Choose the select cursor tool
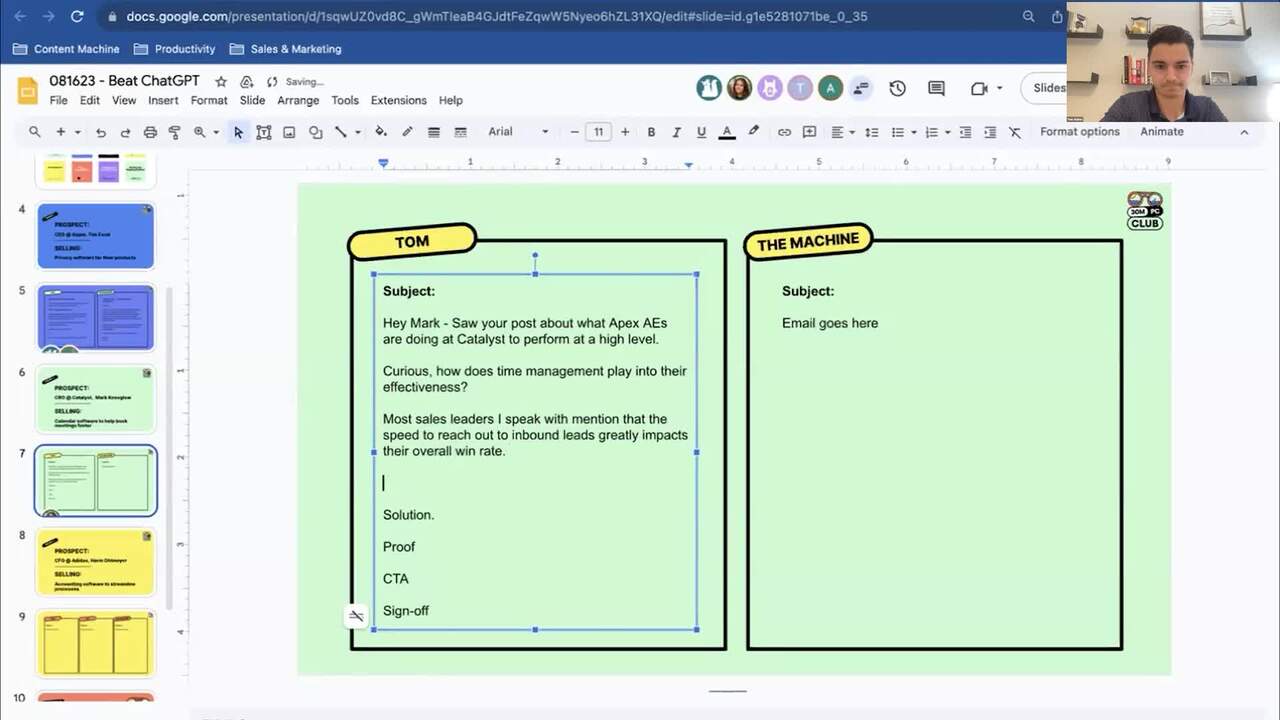Viewport: 1280px width, 720px height. [238, 132]
